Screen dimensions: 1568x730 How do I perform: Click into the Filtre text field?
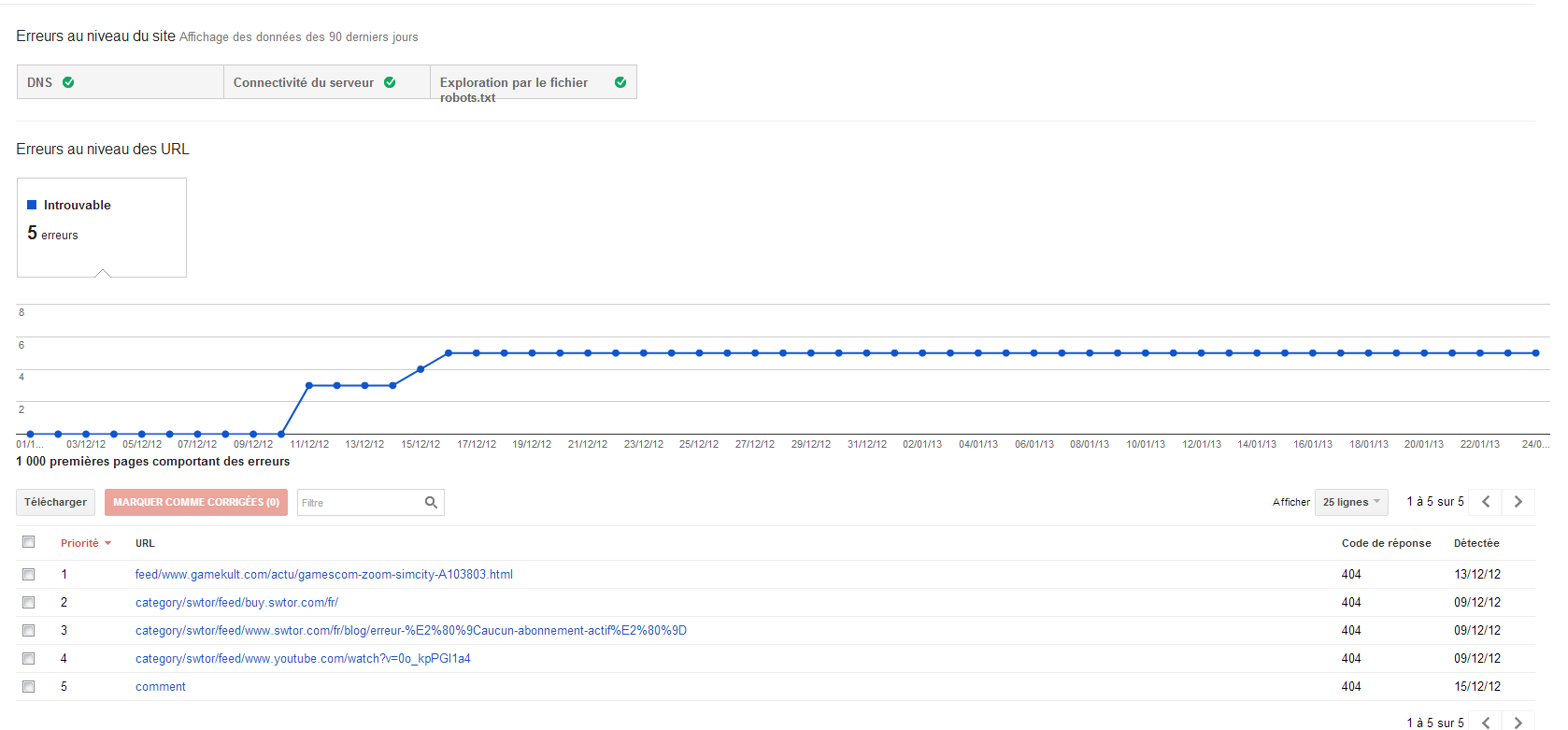[359, 503]
